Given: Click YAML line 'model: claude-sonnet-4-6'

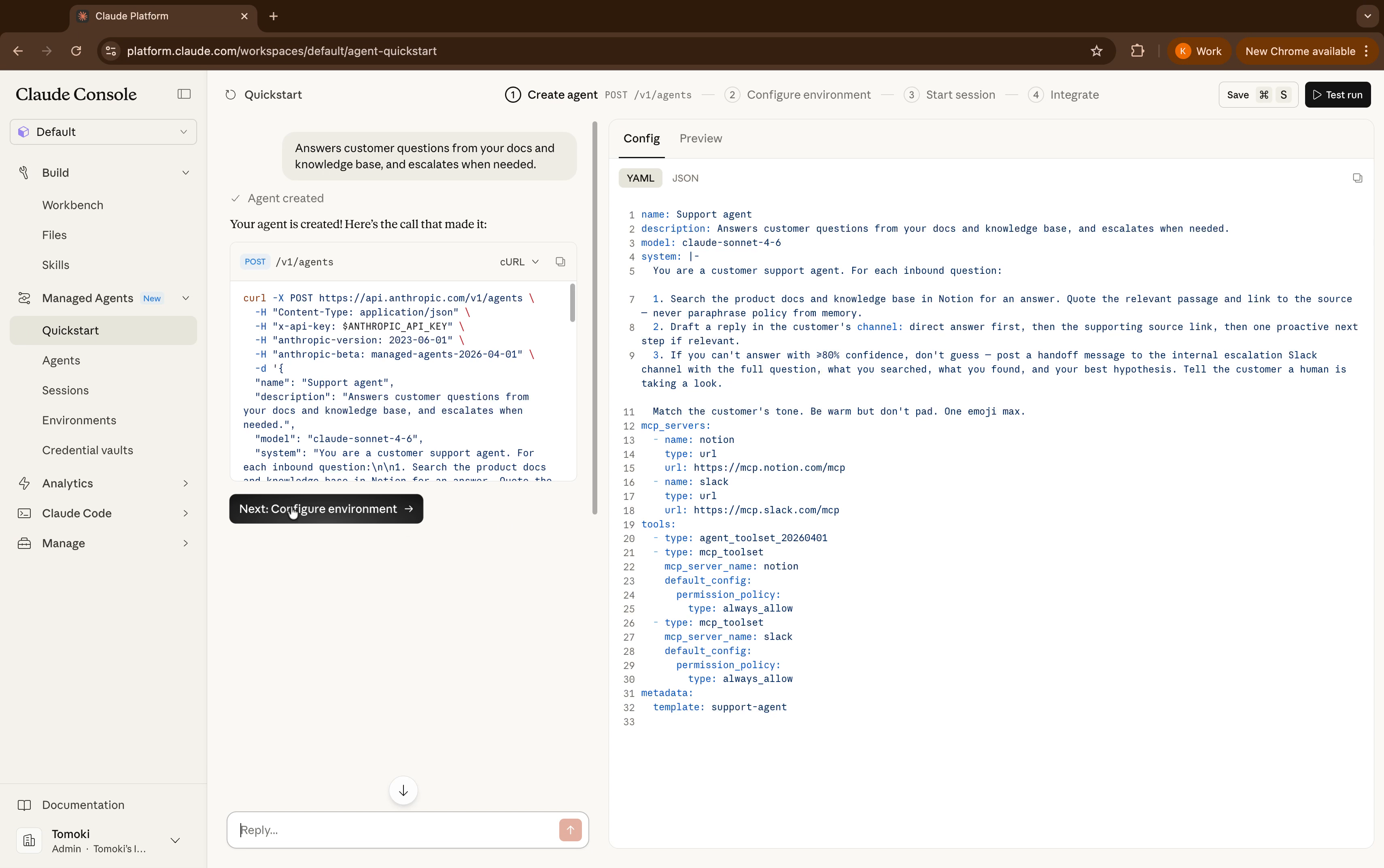Looking at the screenshot, I should (711, 242).
